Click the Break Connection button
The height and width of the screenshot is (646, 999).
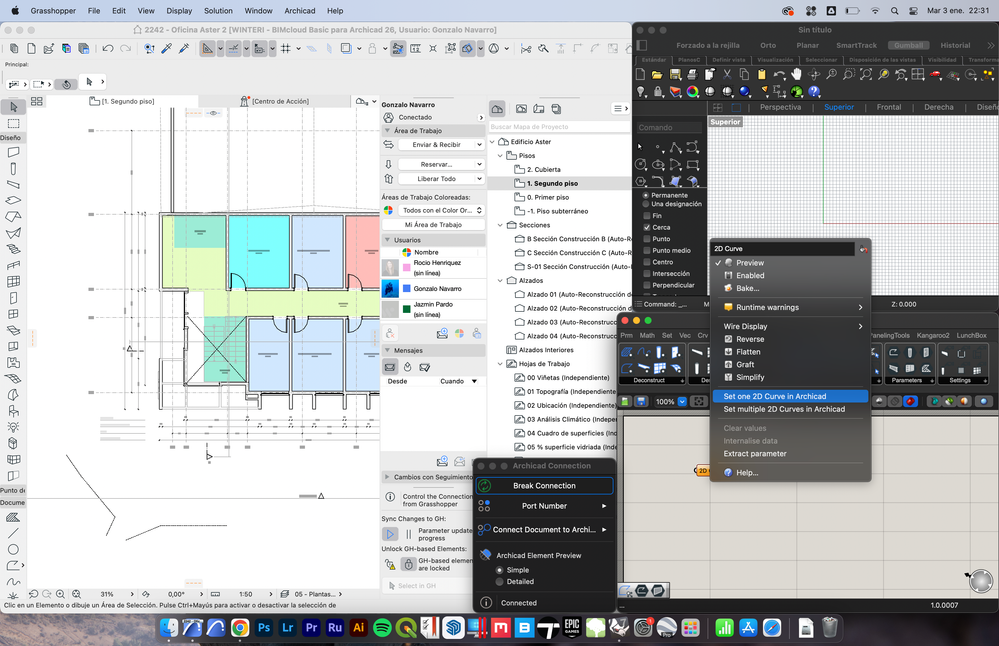point(545,486)
